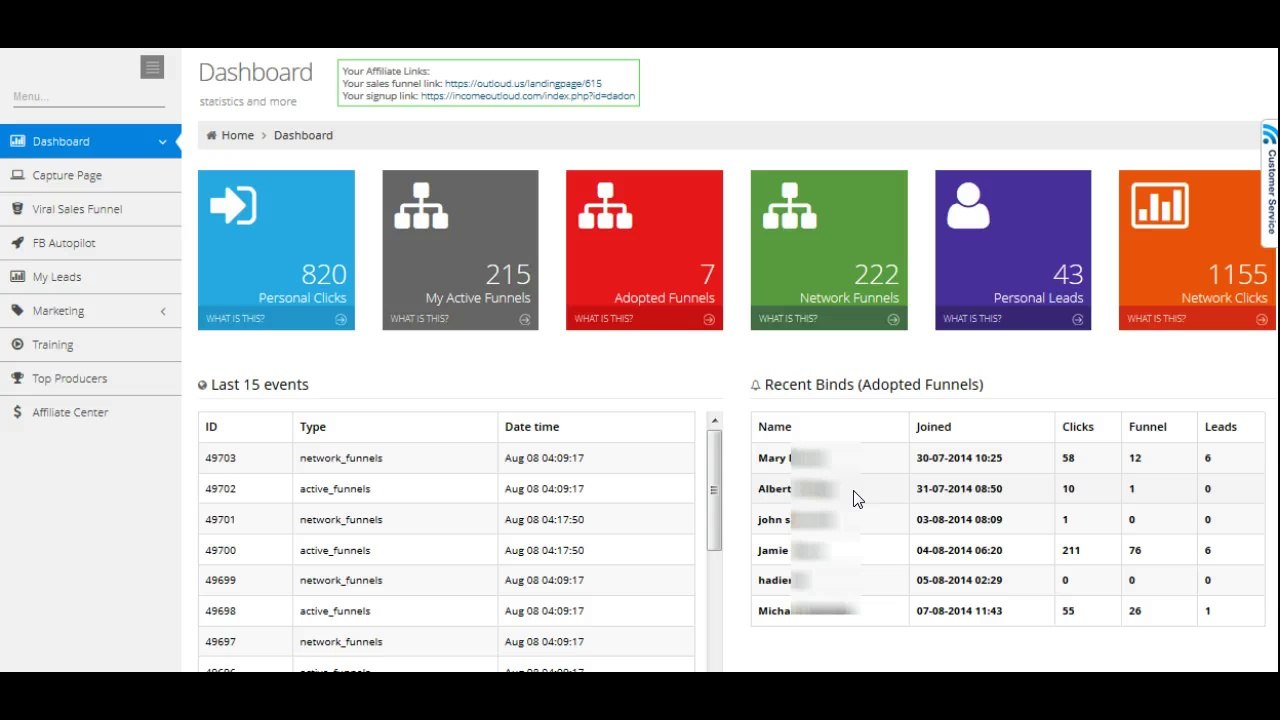The image size is (1280, 720).
Task: Click the My Leads chart icon
Action: 17,277
